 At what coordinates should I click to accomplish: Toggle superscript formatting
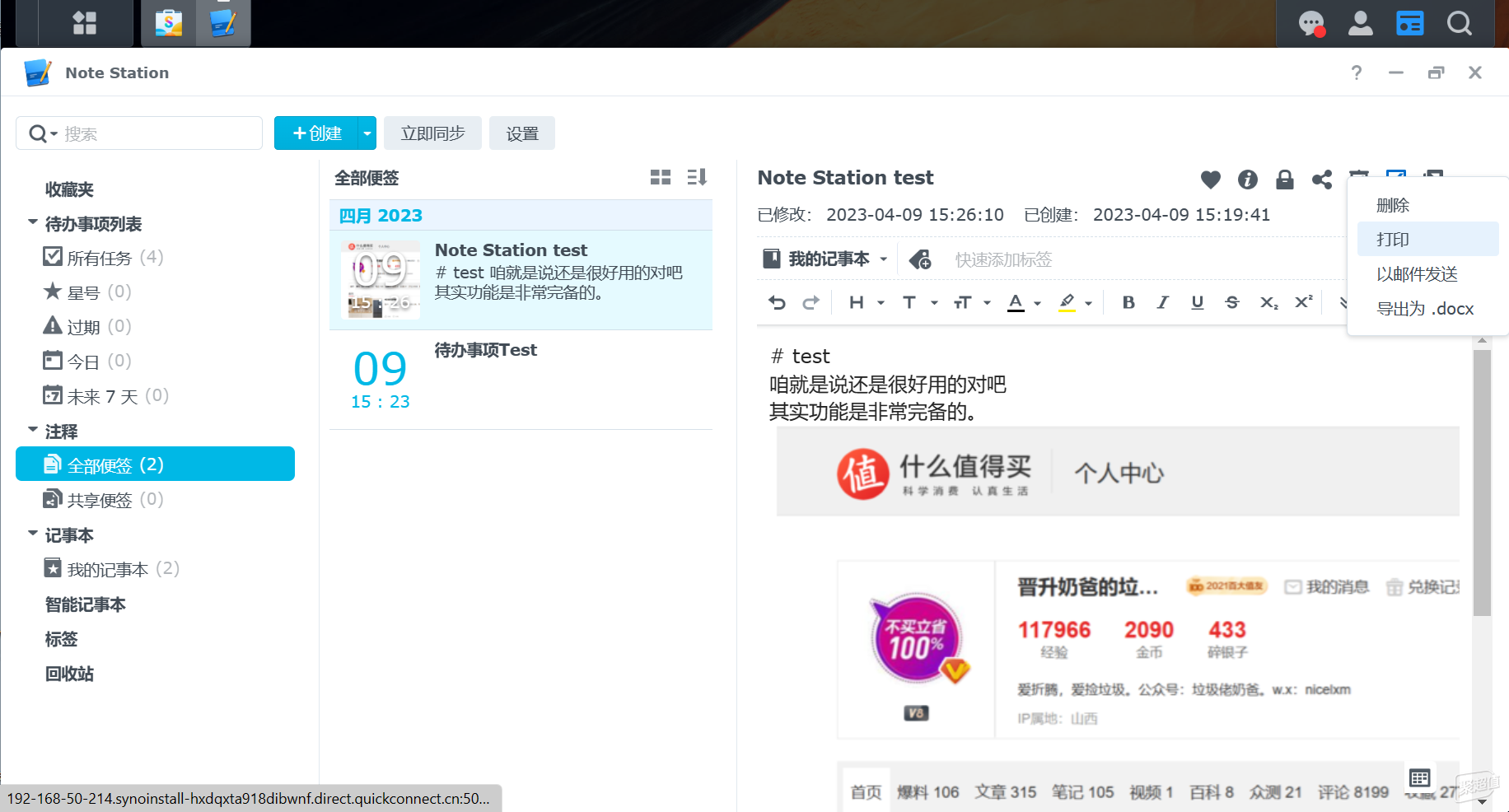[x=1303, y=301]
